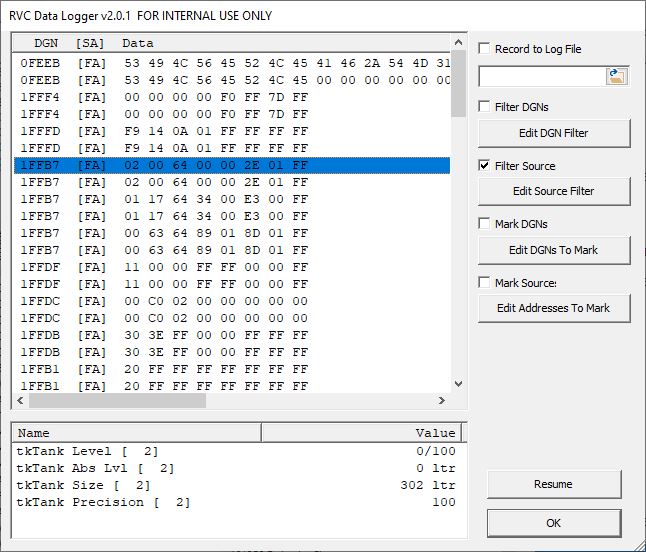Click the Edit Source Filter button

554,191
